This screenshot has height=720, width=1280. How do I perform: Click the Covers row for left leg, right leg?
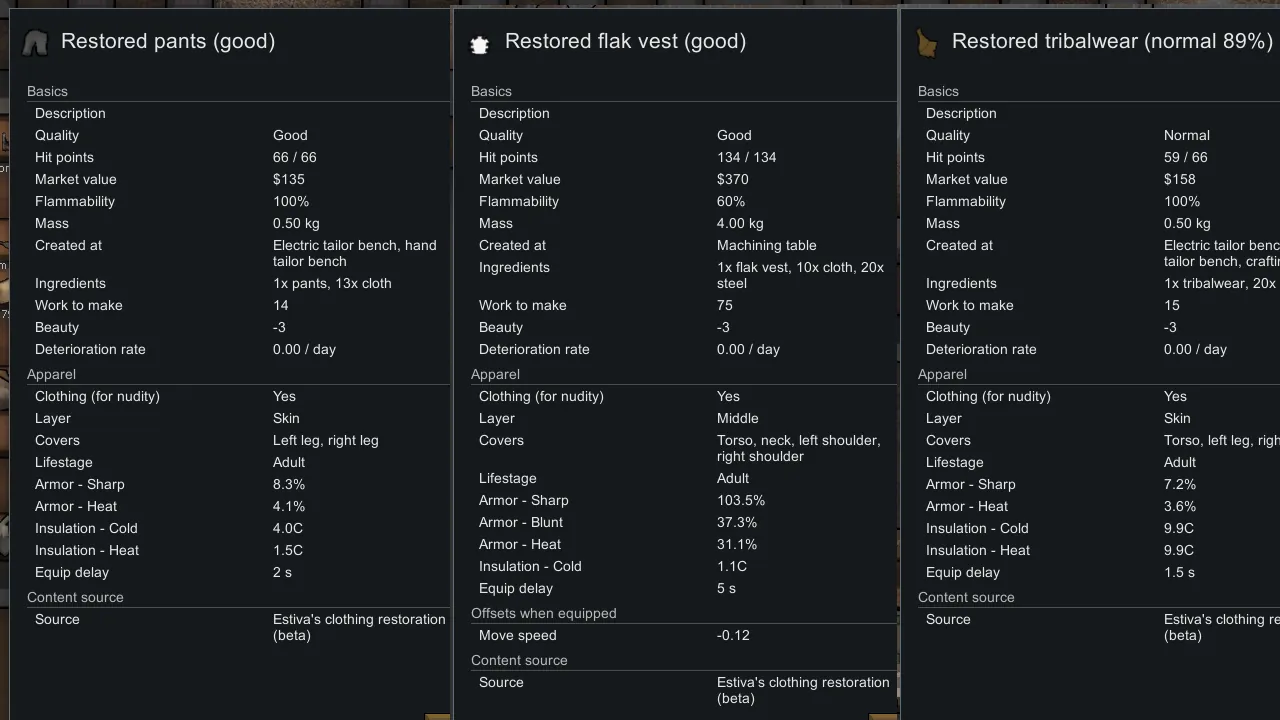pos(235,440)
